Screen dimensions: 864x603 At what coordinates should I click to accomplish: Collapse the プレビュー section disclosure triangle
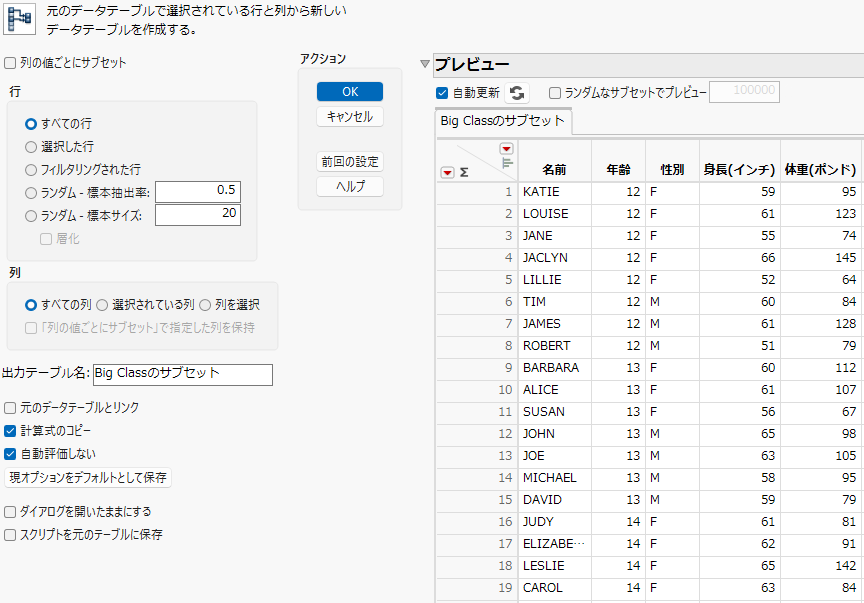click(425, 64)
